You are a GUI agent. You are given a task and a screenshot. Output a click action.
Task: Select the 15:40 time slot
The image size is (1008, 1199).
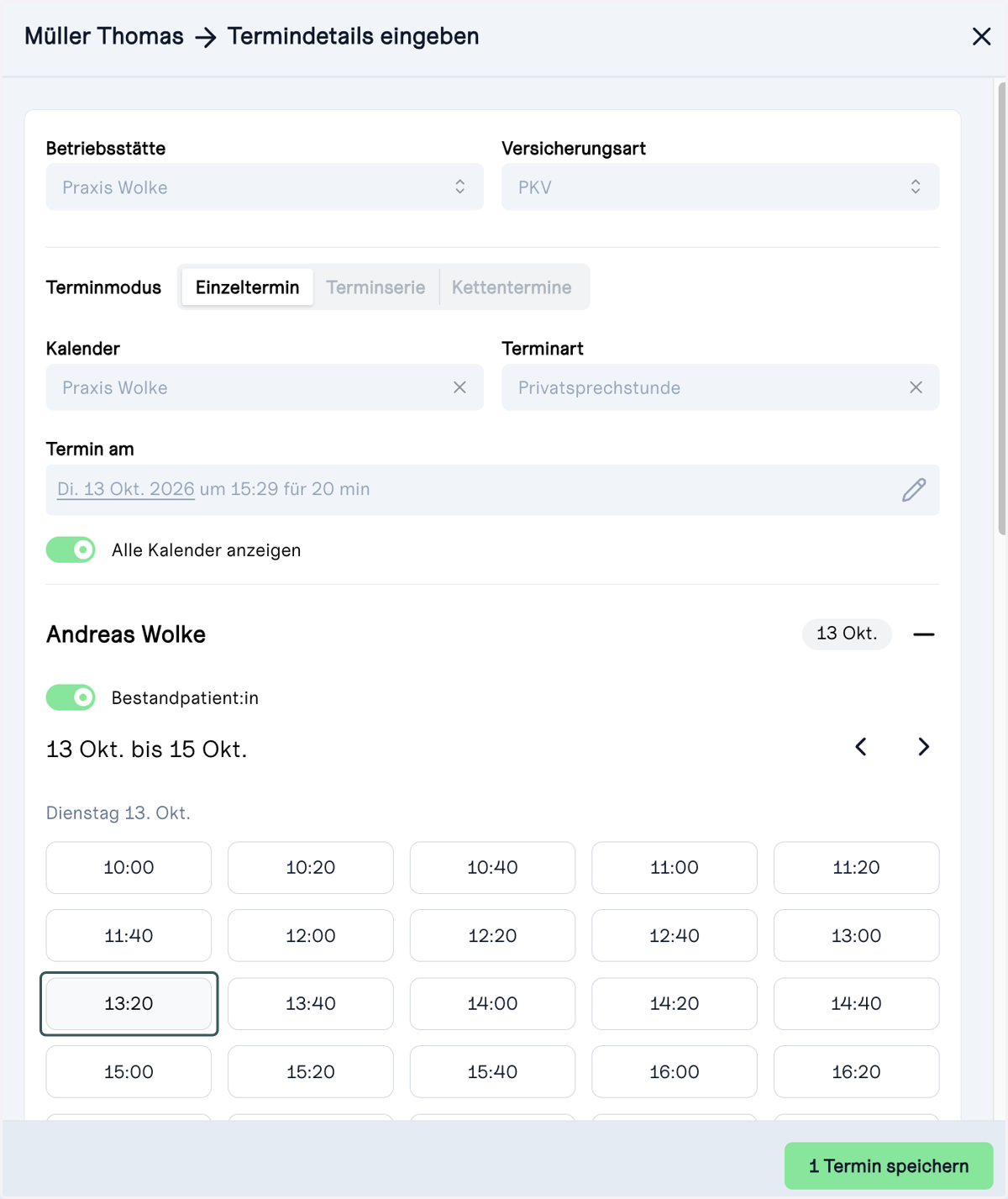492,1072
